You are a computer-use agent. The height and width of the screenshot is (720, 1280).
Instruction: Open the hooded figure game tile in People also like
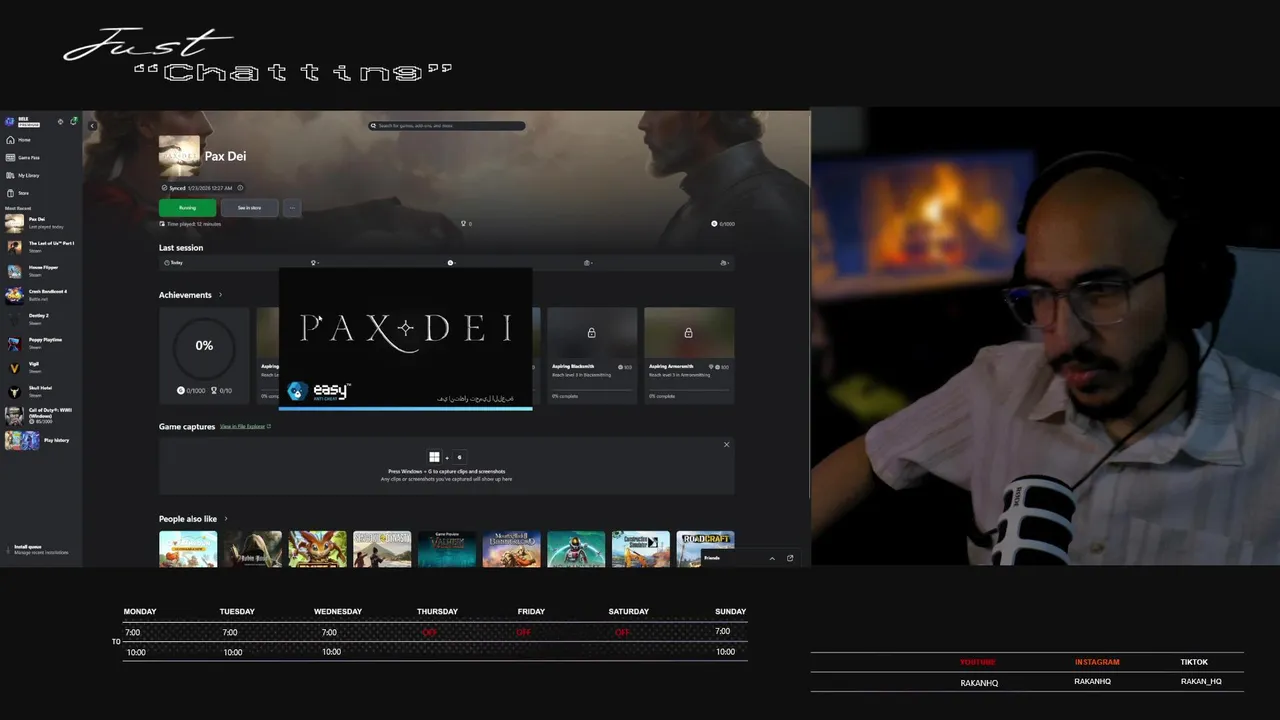tap(253, 549)
